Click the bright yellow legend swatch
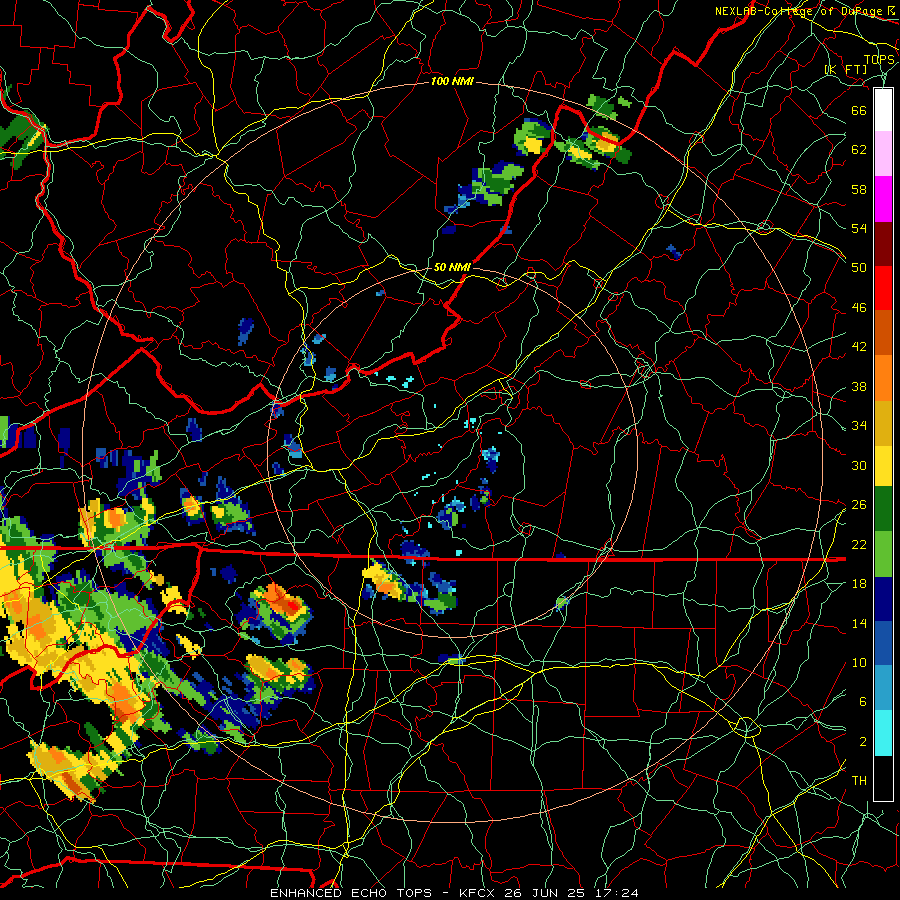Image resolution: width=900 pixels, height=900 pixels. click(883, 465)
